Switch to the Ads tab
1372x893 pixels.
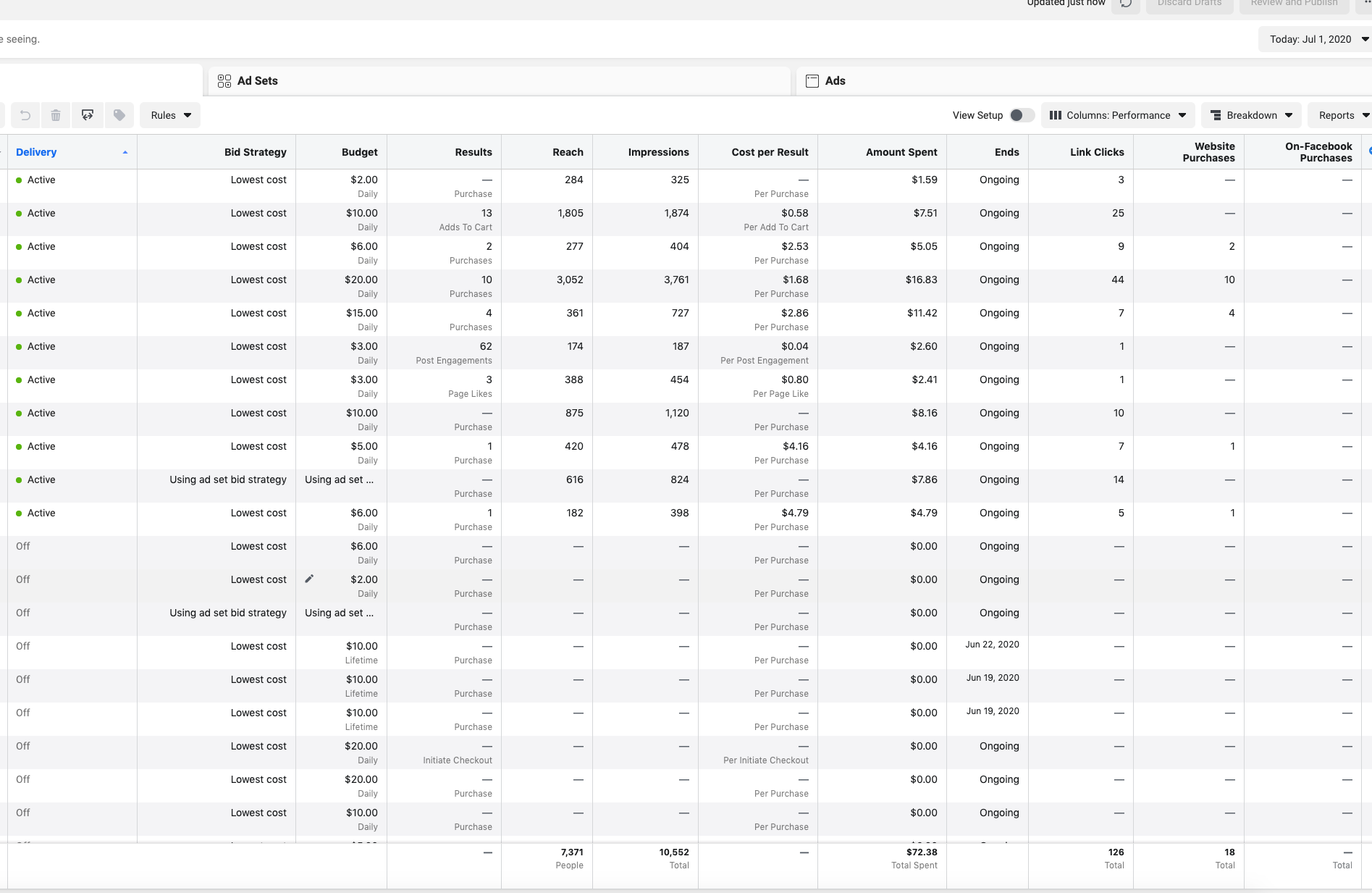click(x=1084, y=81)
